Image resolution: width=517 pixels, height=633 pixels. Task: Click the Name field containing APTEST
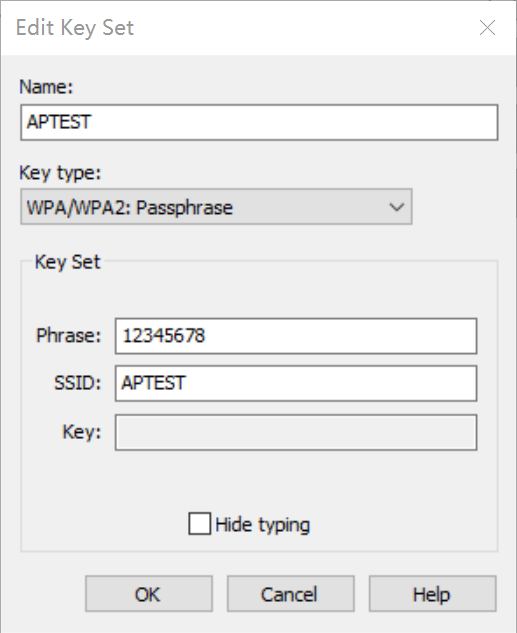[259, 122]
